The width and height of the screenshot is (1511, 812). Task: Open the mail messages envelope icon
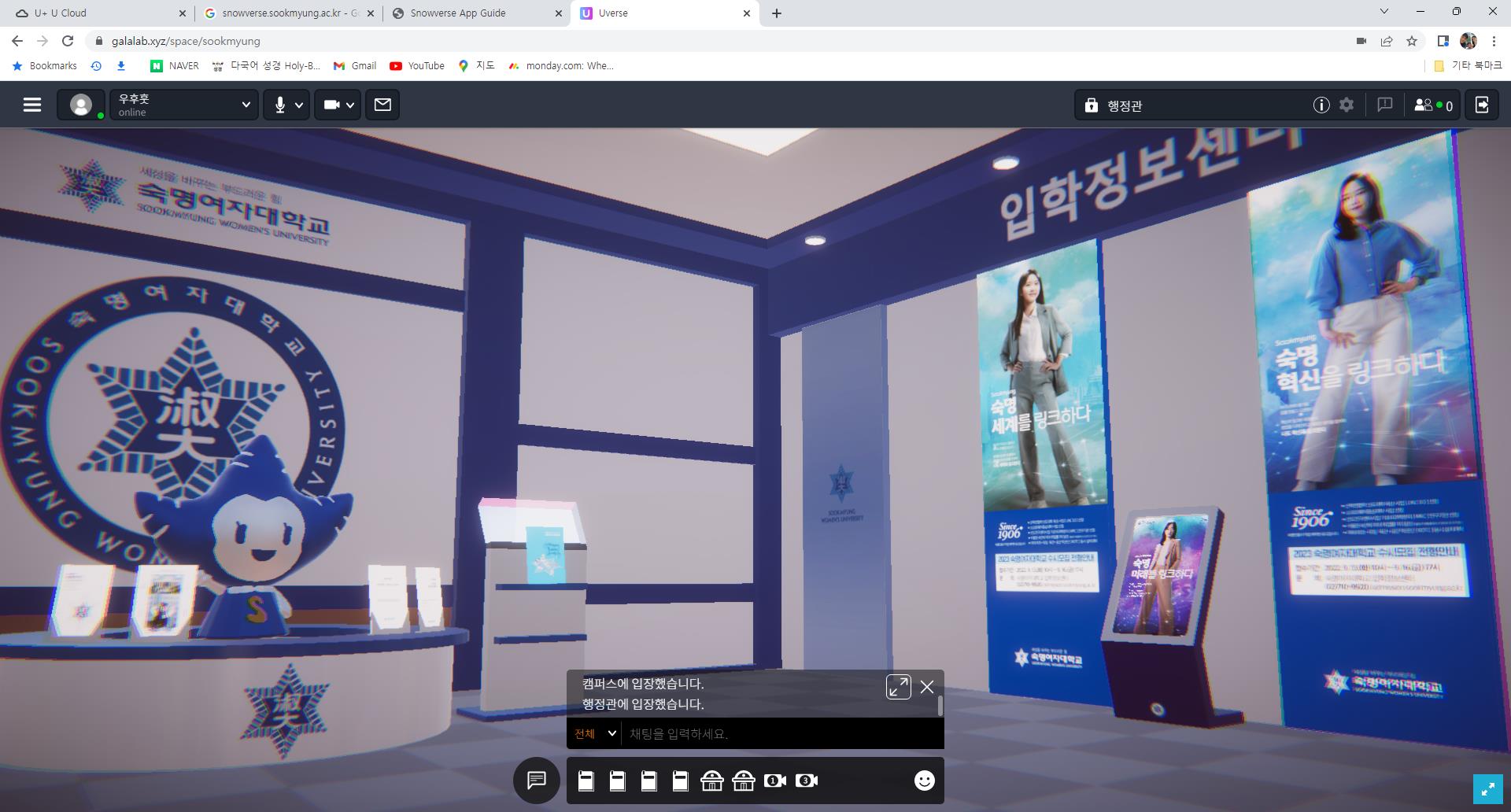pos(382,105)
